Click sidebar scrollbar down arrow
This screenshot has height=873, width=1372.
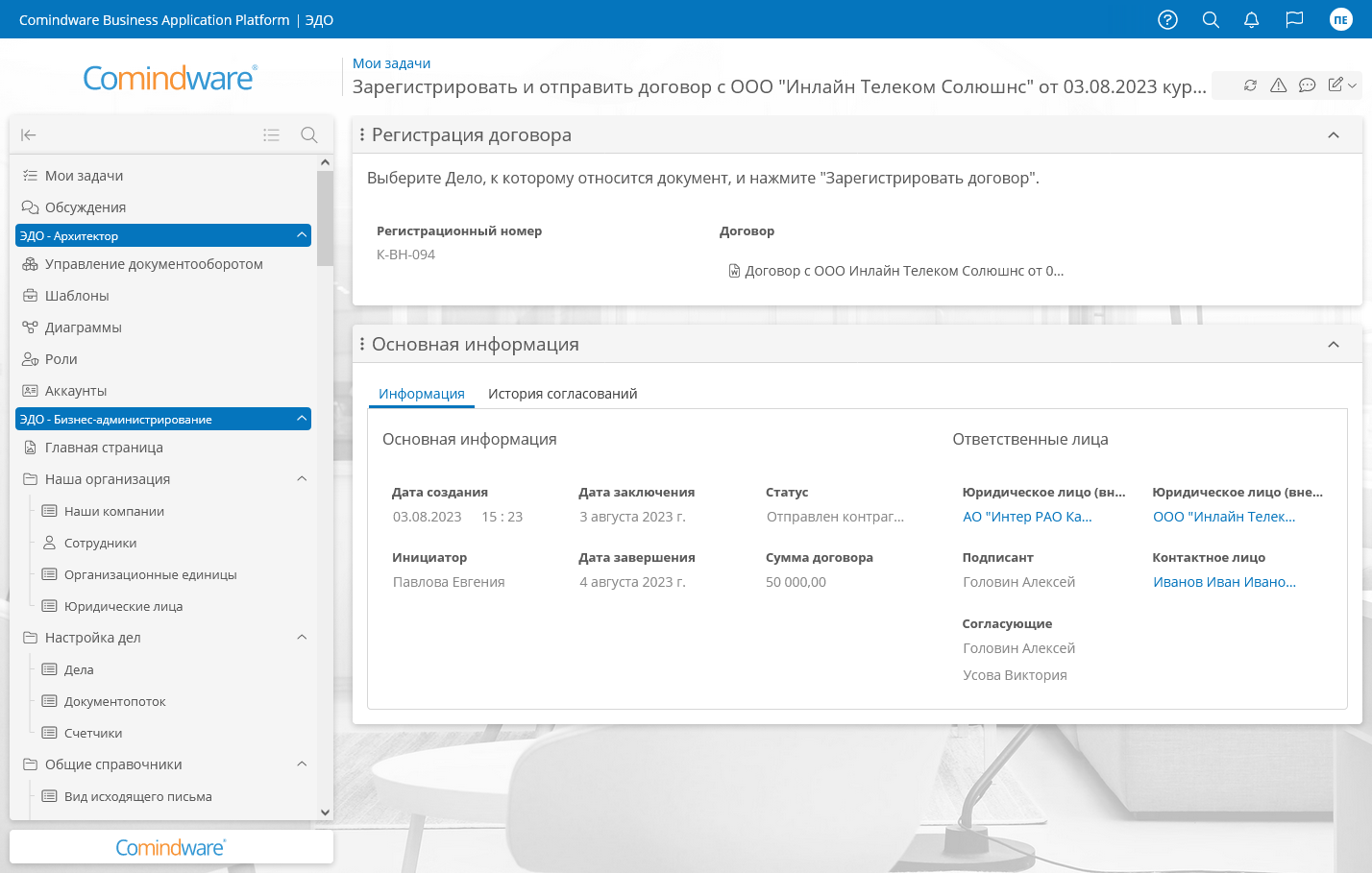(325, 812)
